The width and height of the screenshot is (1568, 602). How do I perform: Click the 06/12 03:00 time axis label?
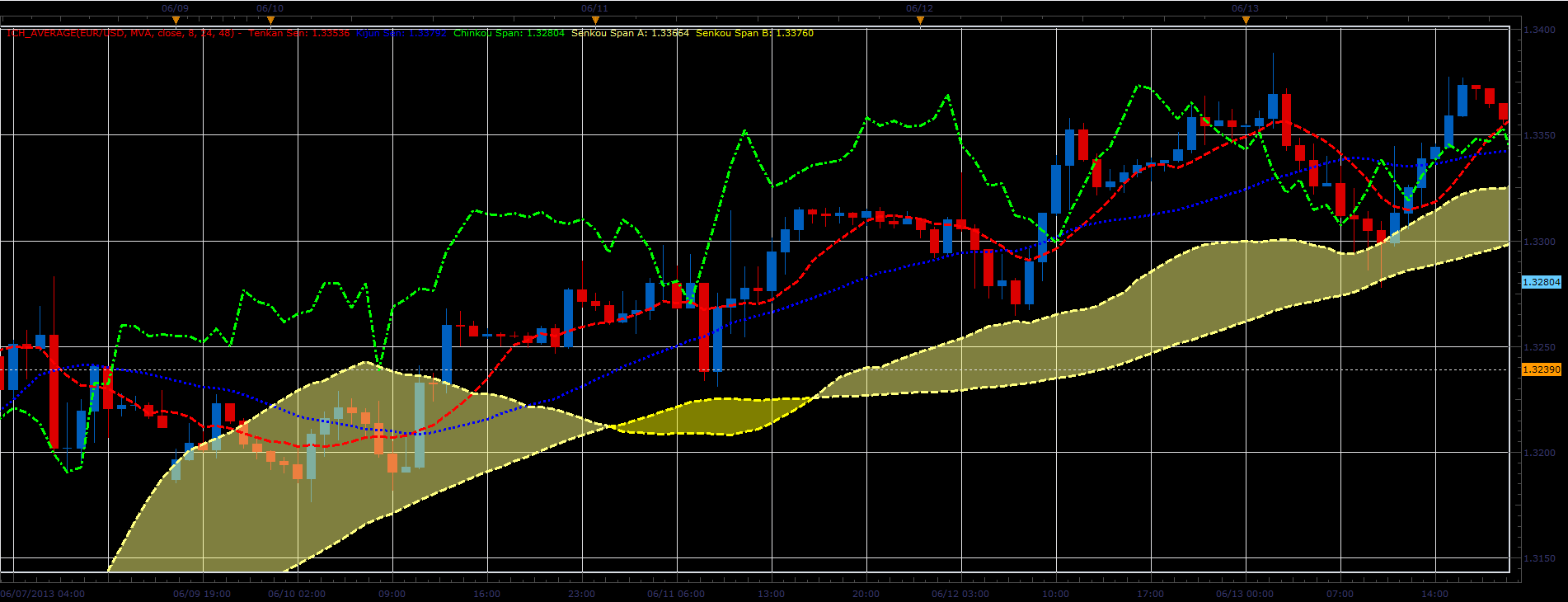[960, 594]
